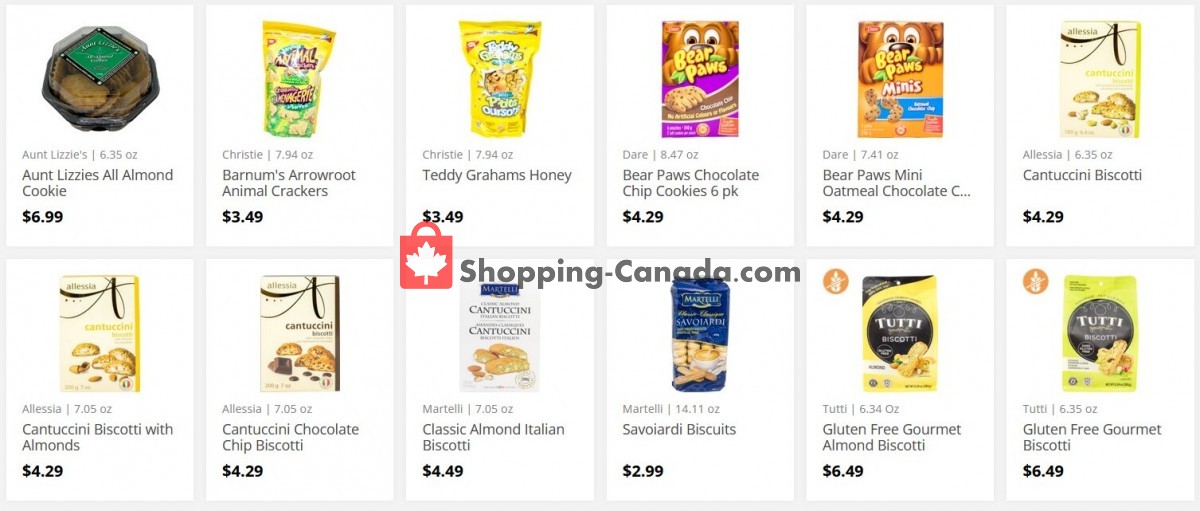
Task: Click the Shopping-Canada maple leaf bag icon
Action: click(x=426, y=257)
